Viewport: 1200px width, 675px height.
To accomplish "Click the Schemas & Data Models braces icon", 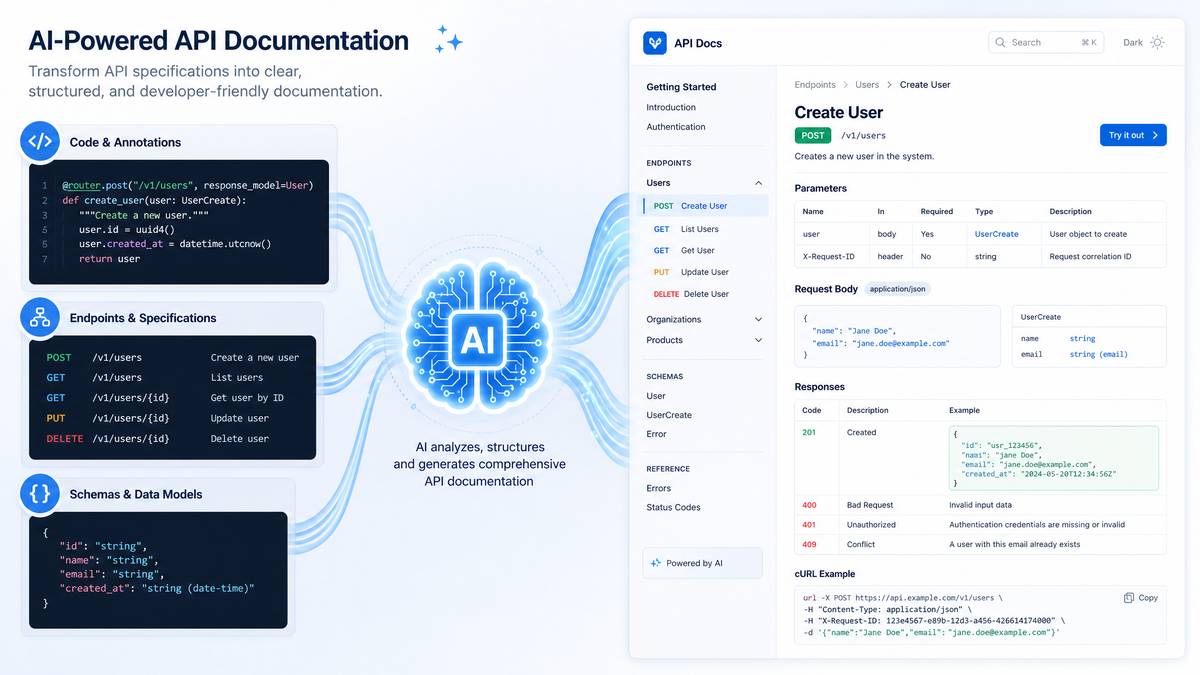I will click(x=40, y=494).
